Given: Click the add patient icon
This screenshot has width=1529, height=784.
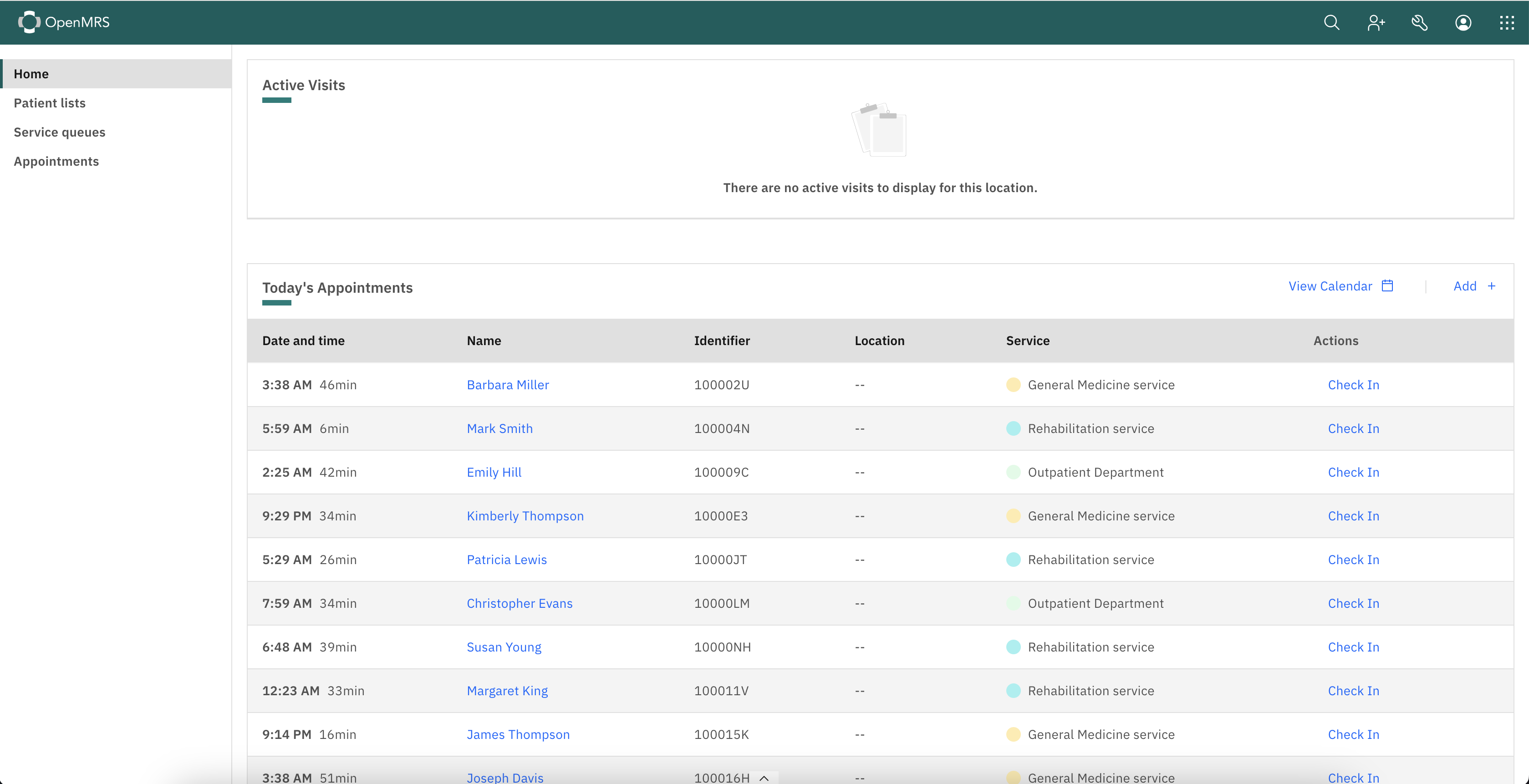Looking at the screenshot, I should coord(1376,23).
